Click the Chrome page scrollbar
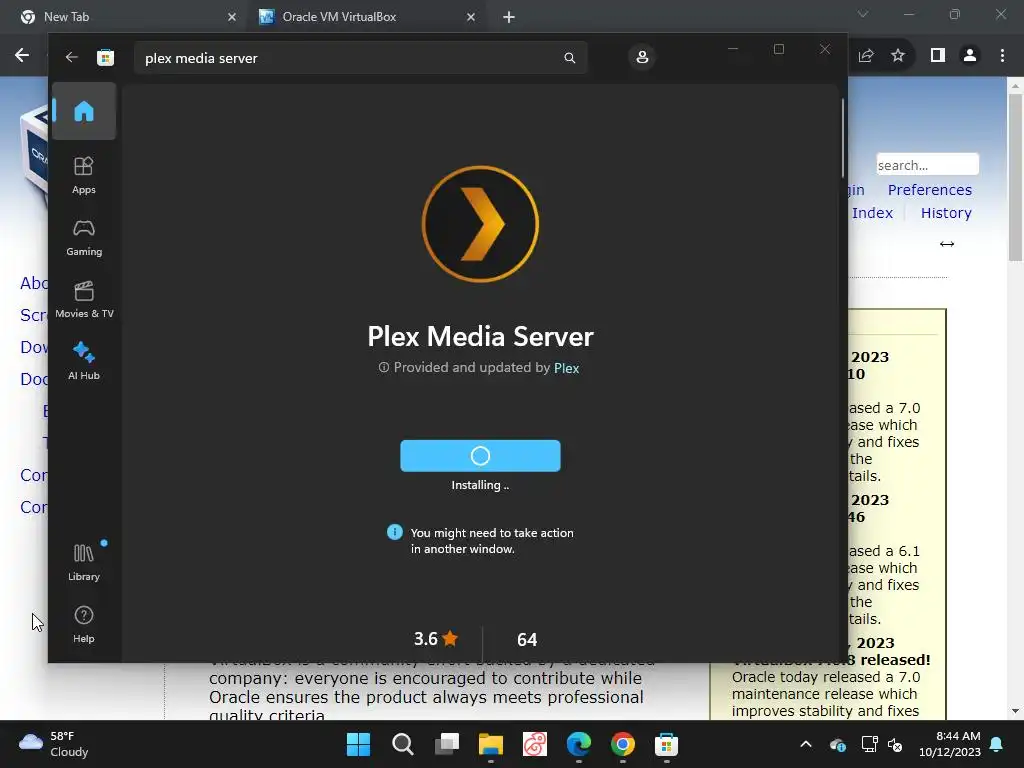Image resolution: width=1024 pixels, height=768 pixels. point(1015,177)
